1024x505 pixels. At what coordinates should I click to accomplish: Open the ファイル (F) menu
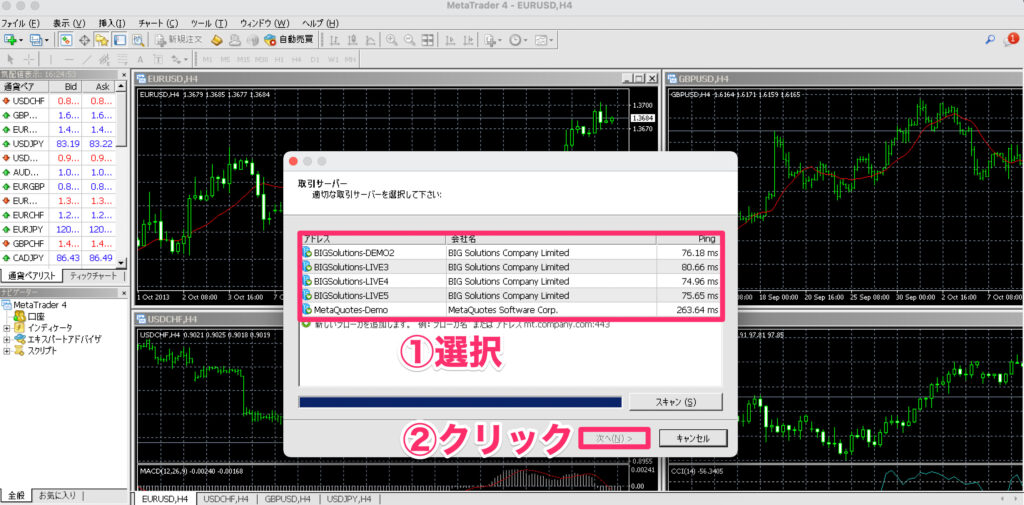pos(20,23)
